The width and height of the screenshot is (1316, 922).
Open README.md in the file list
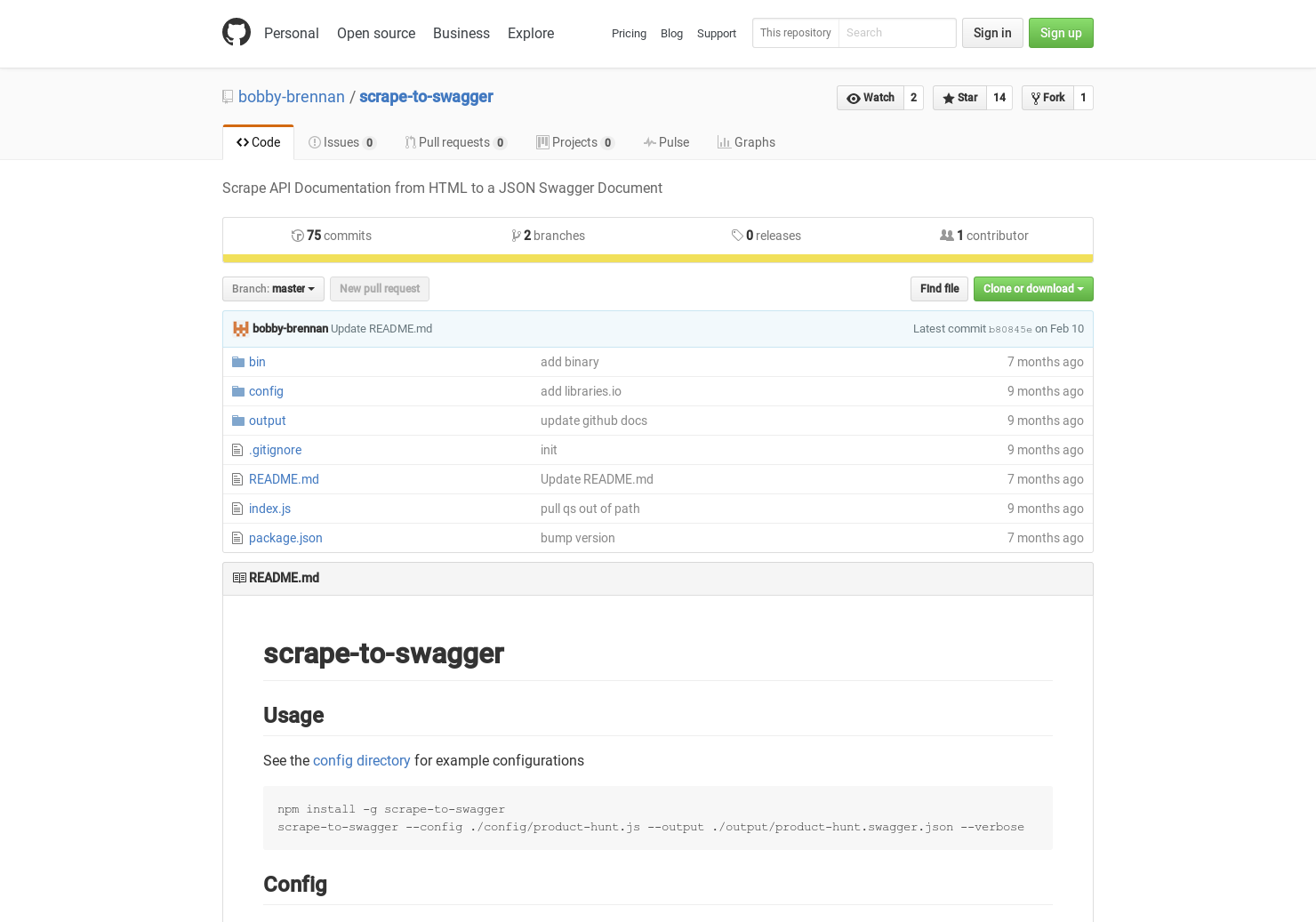pos(284,479)
